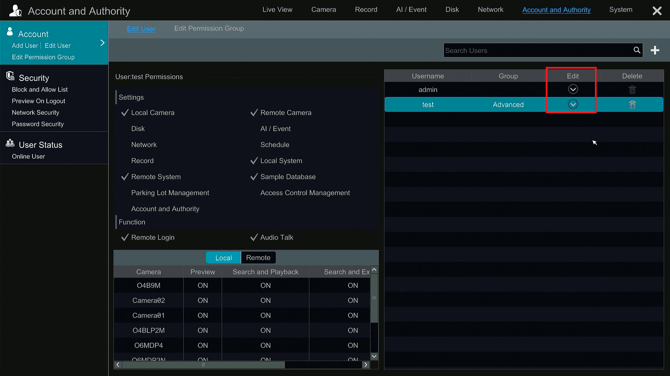Select the O4B9M camera row
The image size is (670, 376).
(242, 285)
